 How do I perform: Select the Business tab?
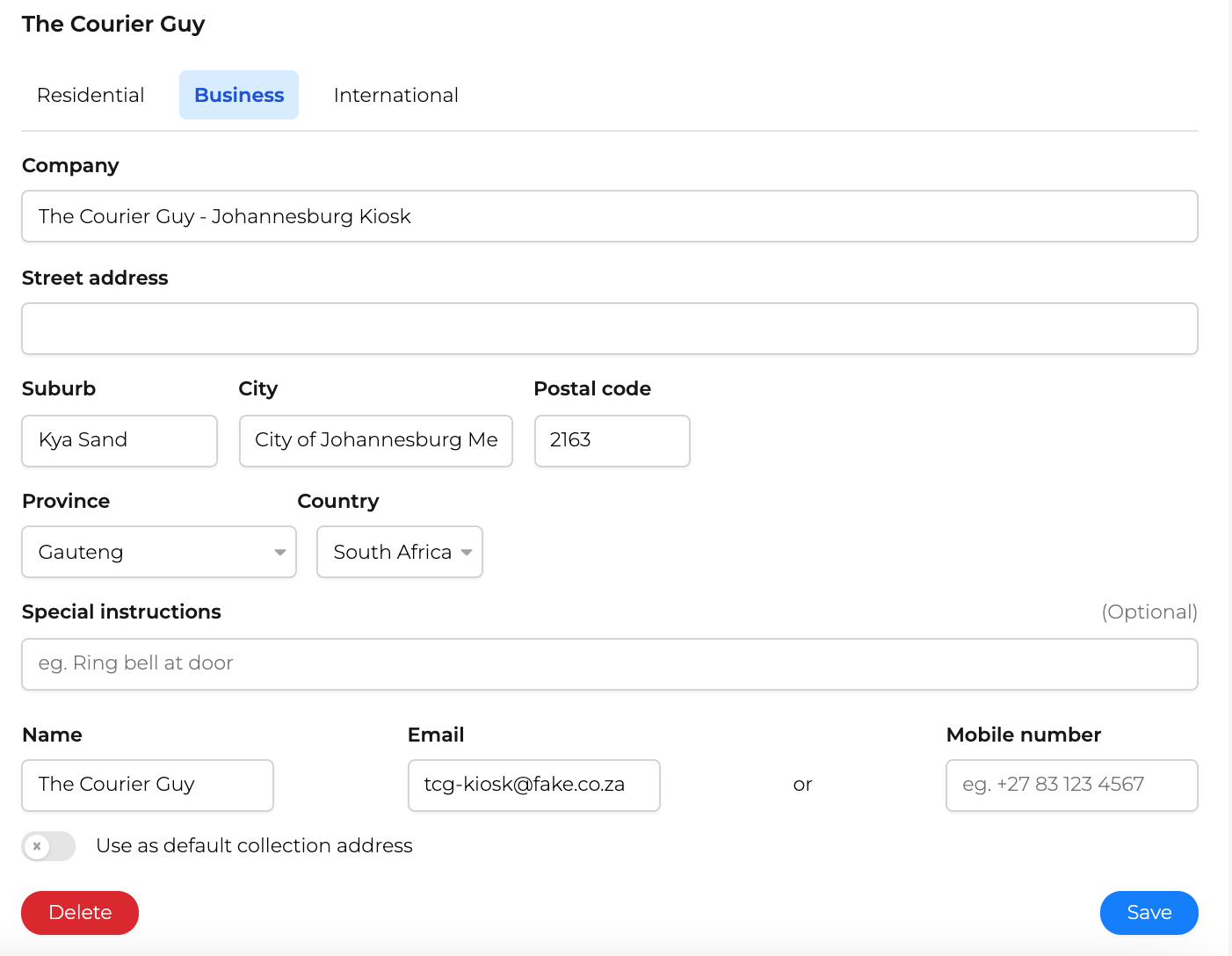click(x=239, y=95)
